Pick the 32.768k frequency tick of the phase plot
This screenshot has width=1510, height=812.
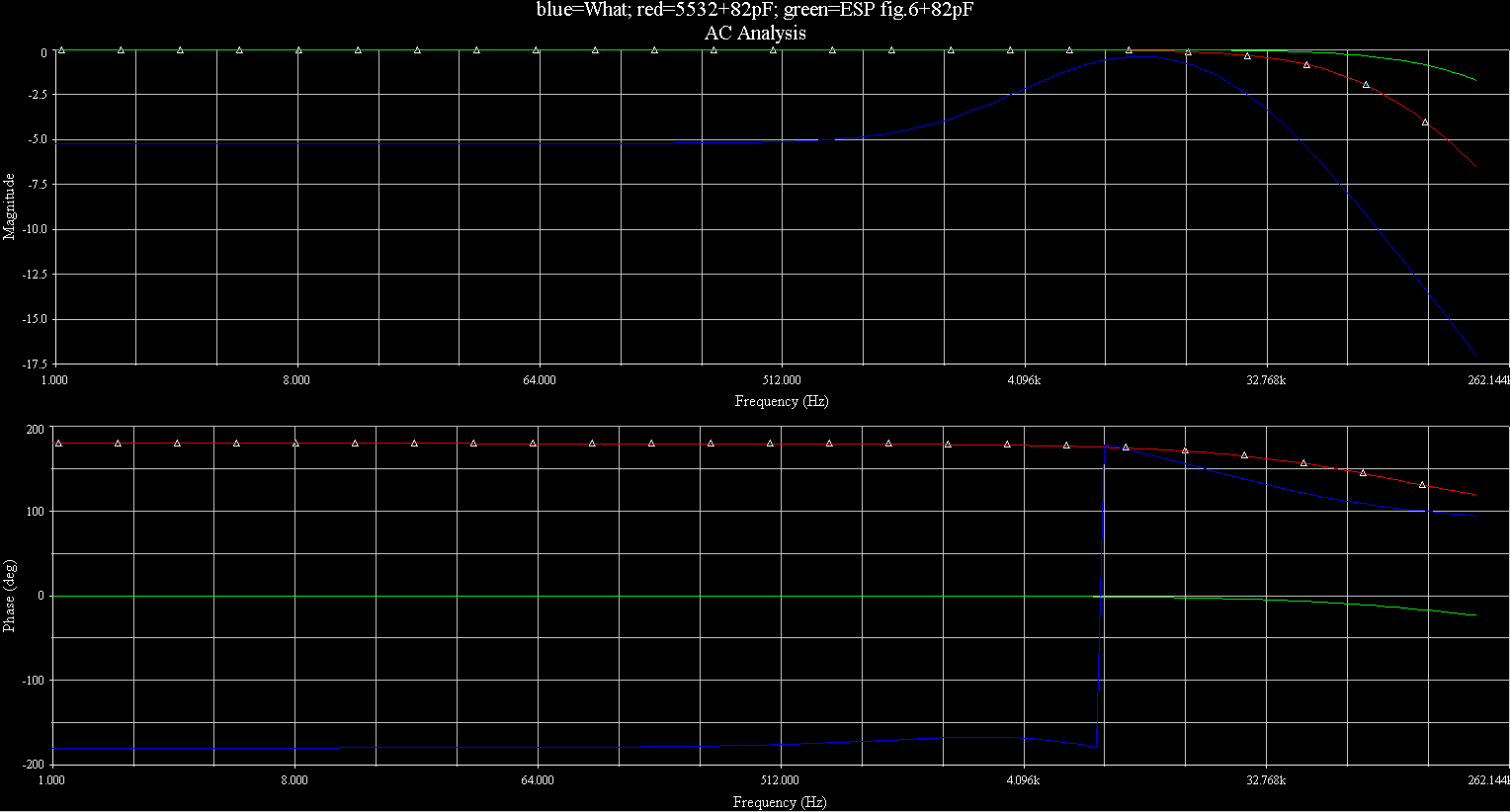(1266, 780)
